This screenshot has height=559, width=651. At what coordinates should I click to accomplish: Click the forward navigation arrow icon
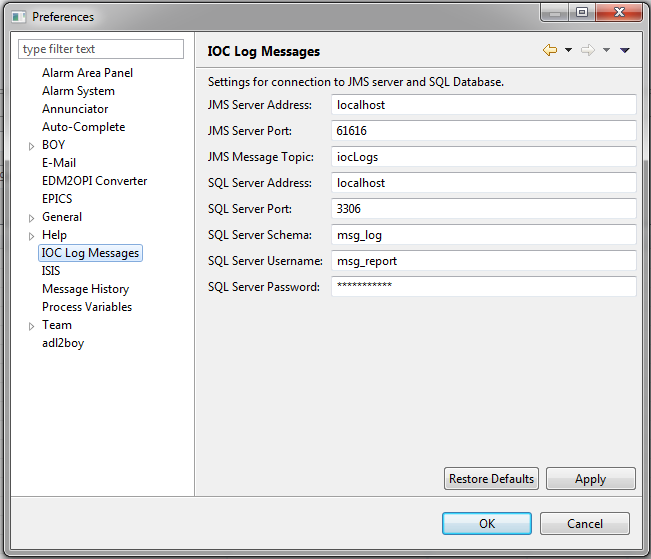pyautogui.click(x=587, y=50)
